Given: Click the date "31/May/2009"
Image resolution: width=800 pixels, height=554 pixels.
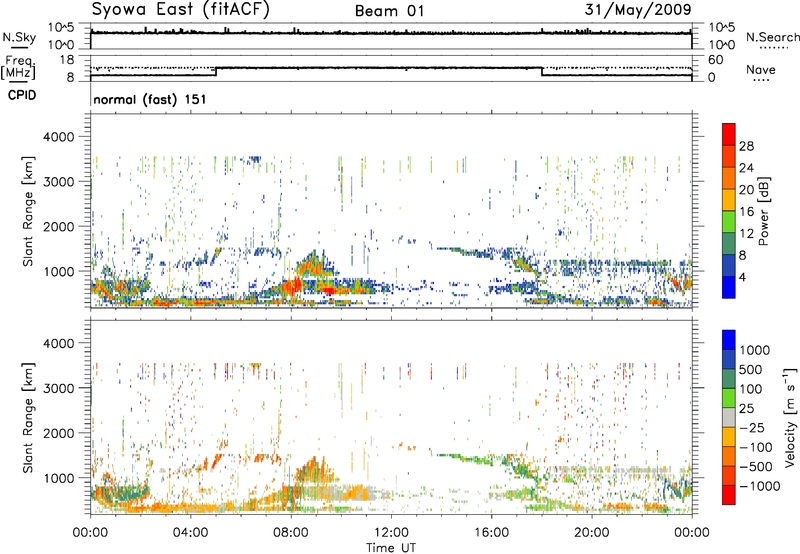Looking at the screenshot, I should coord(638,10).
